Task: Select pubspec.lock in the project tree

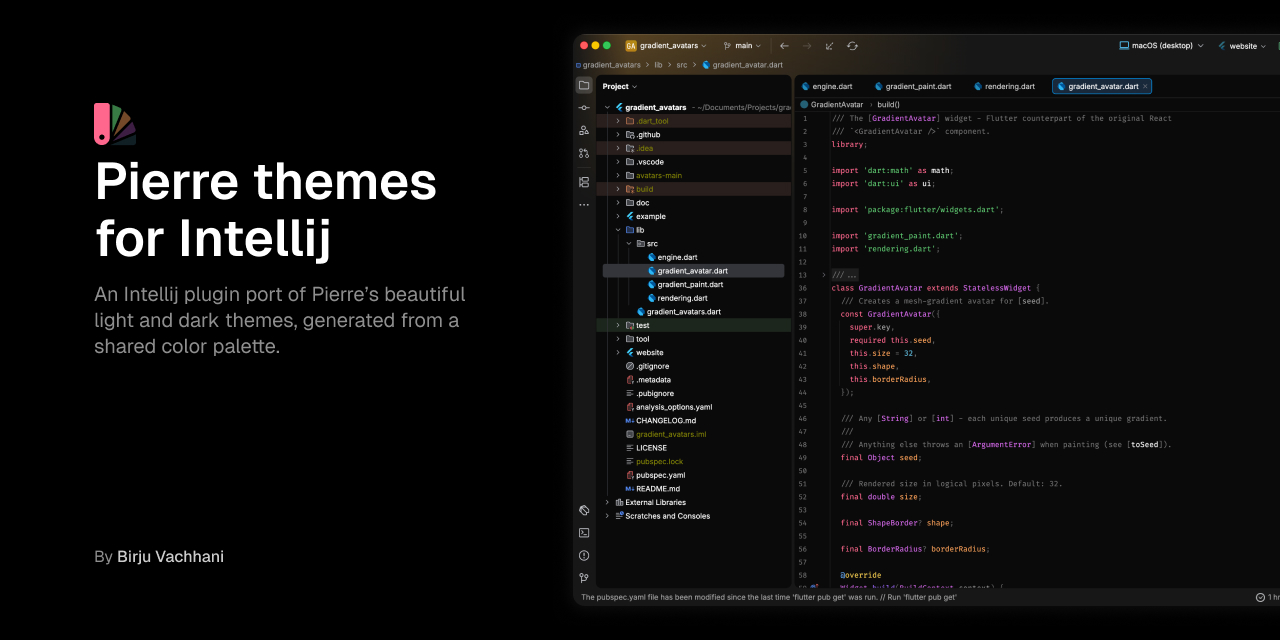Action: click(654, 462)
